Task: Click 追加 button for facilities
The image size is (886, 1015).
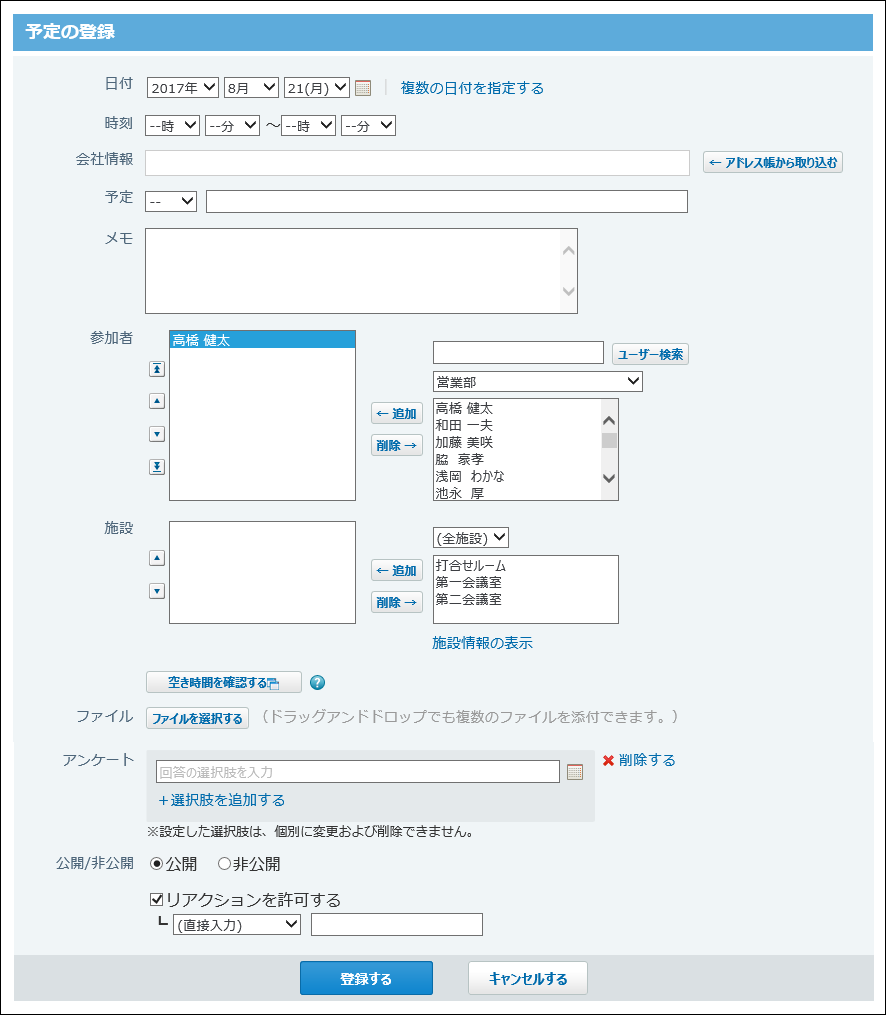Action: 397,570
